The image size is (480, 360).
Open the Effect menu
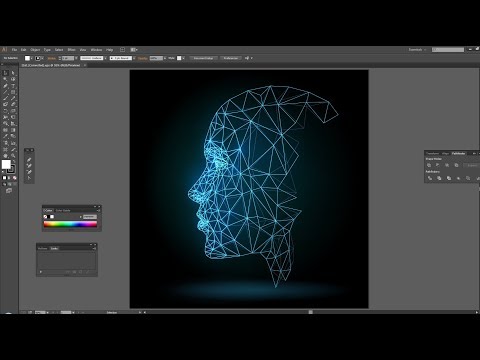coord(71,50)
